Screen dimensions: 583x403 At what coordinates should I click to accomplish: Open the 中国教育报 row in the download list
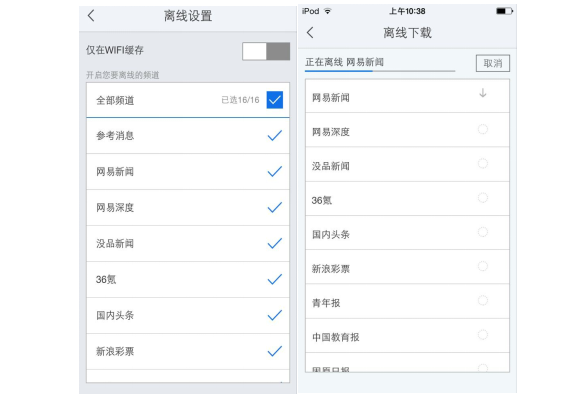407,336
